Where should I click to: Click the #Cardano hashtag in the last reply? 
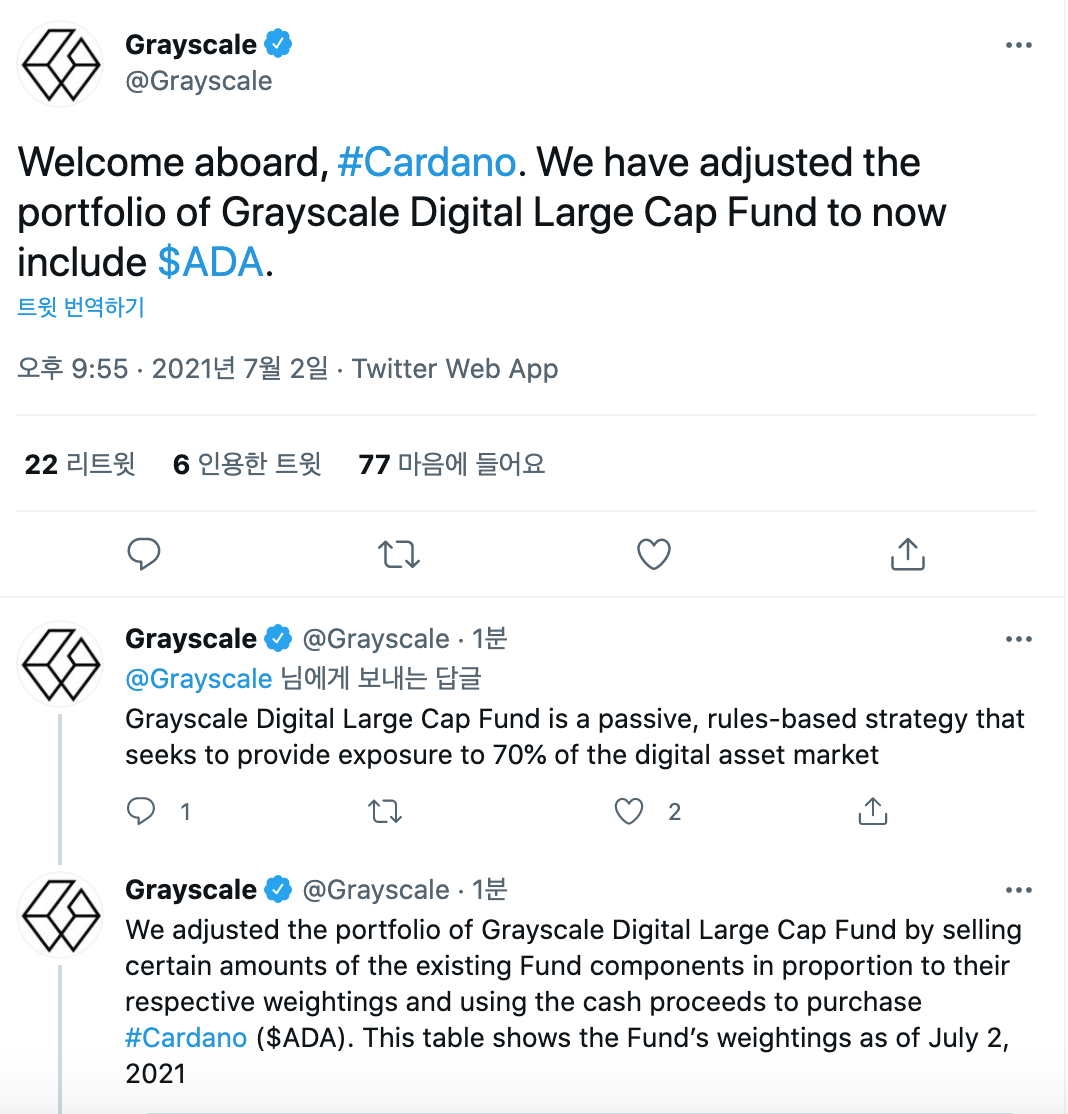click(x=186, y=1038)
